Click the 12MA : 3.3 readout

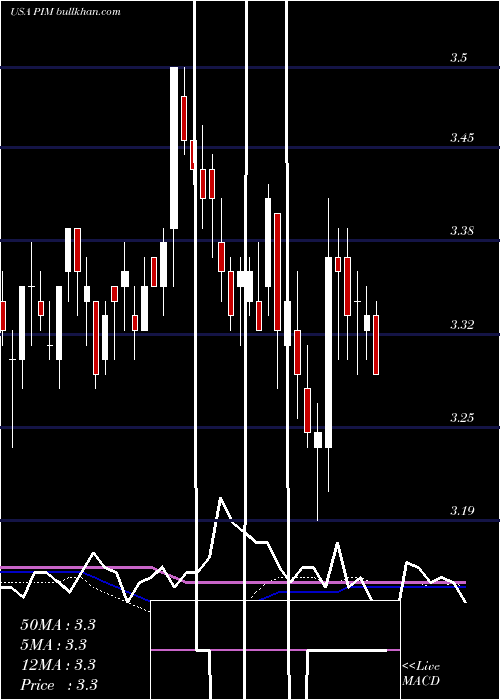point(58,665)
